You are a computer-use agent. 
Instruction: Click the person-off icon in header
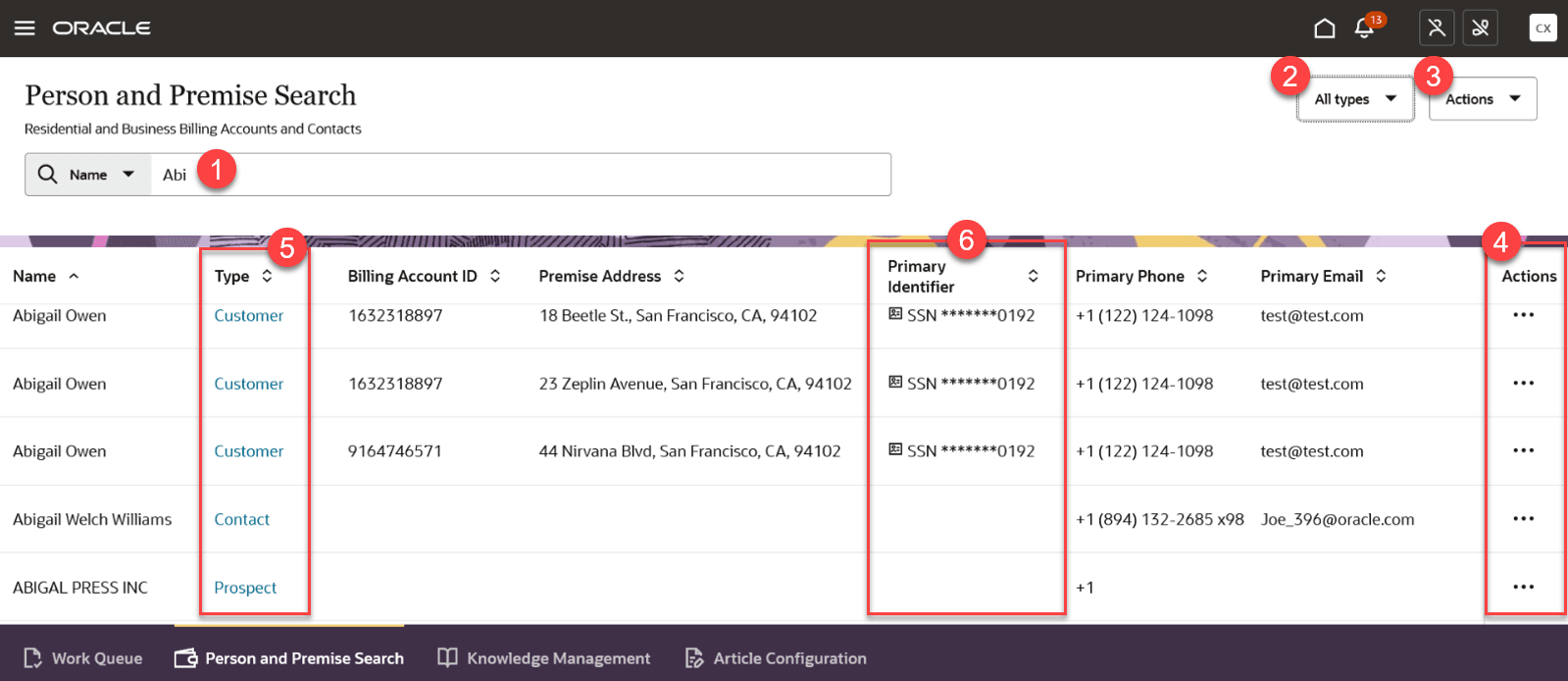1437,27
